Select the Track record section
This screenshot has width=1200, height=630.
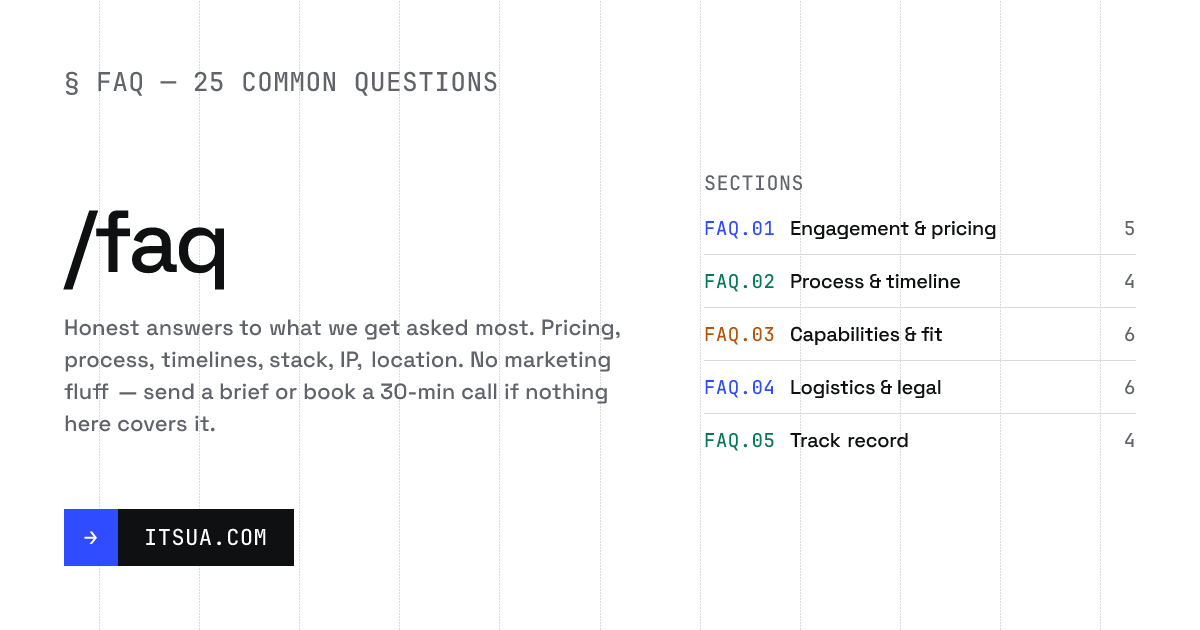tap(919, 441)
